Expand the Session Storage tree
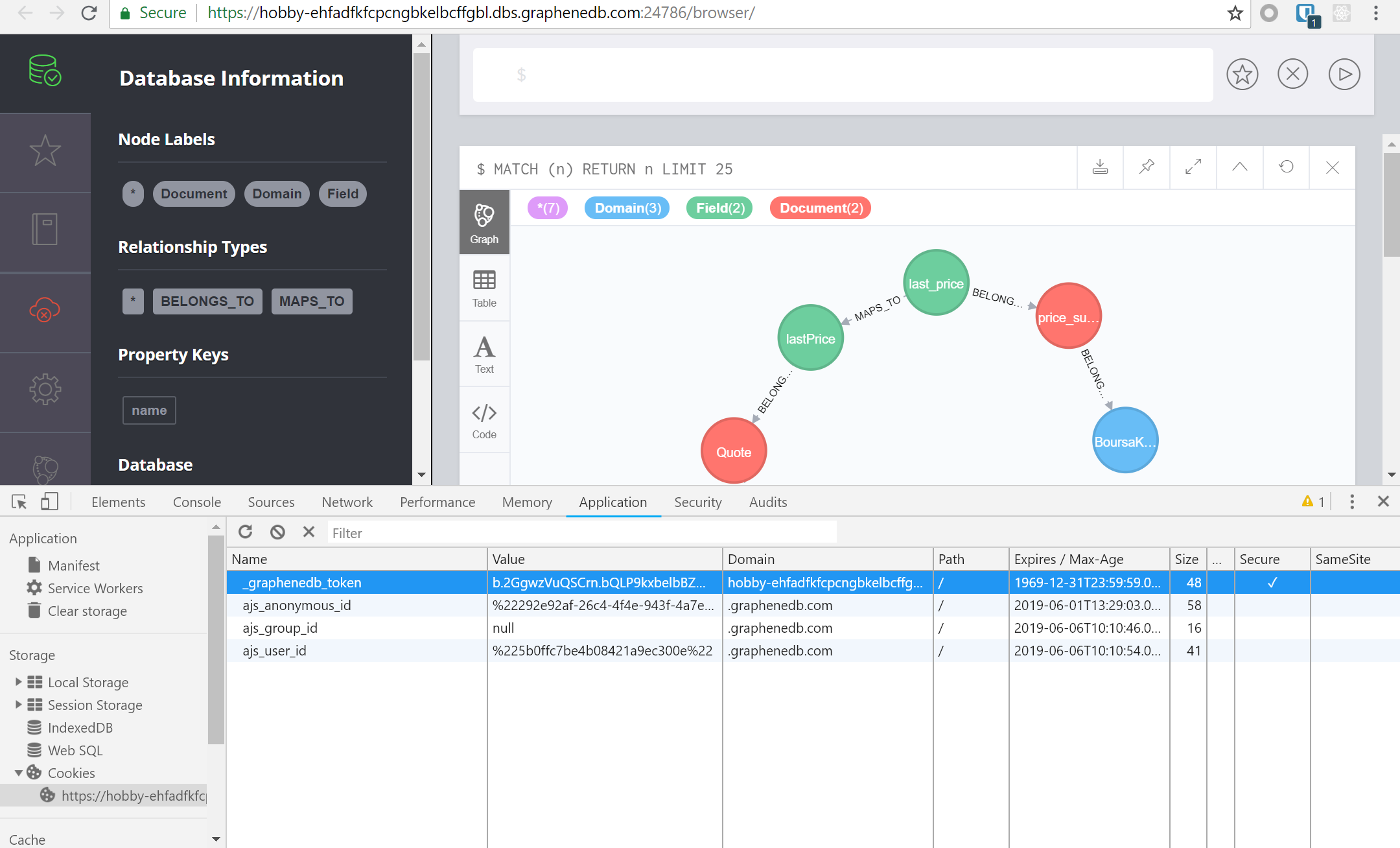Viewport: 1400px width, 848px height. pos(17,705)
